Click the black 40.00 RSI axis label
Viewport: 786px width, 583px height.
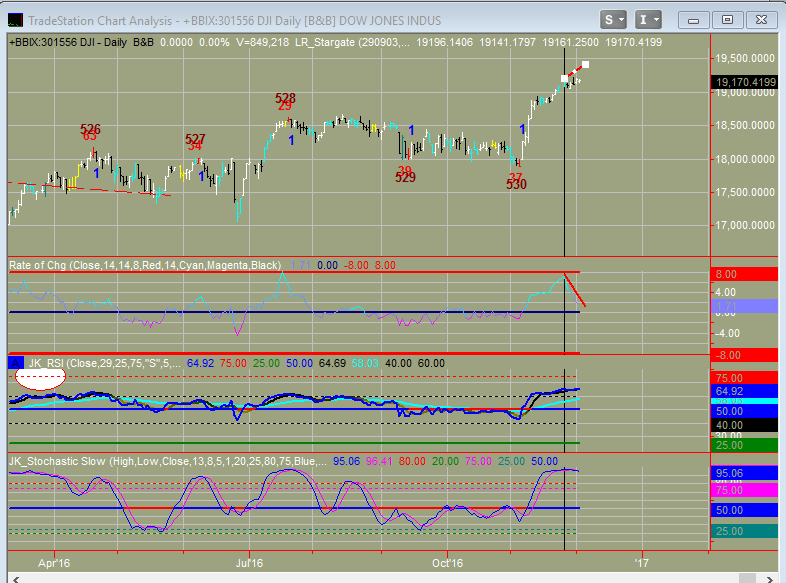(x=744, y=425)
